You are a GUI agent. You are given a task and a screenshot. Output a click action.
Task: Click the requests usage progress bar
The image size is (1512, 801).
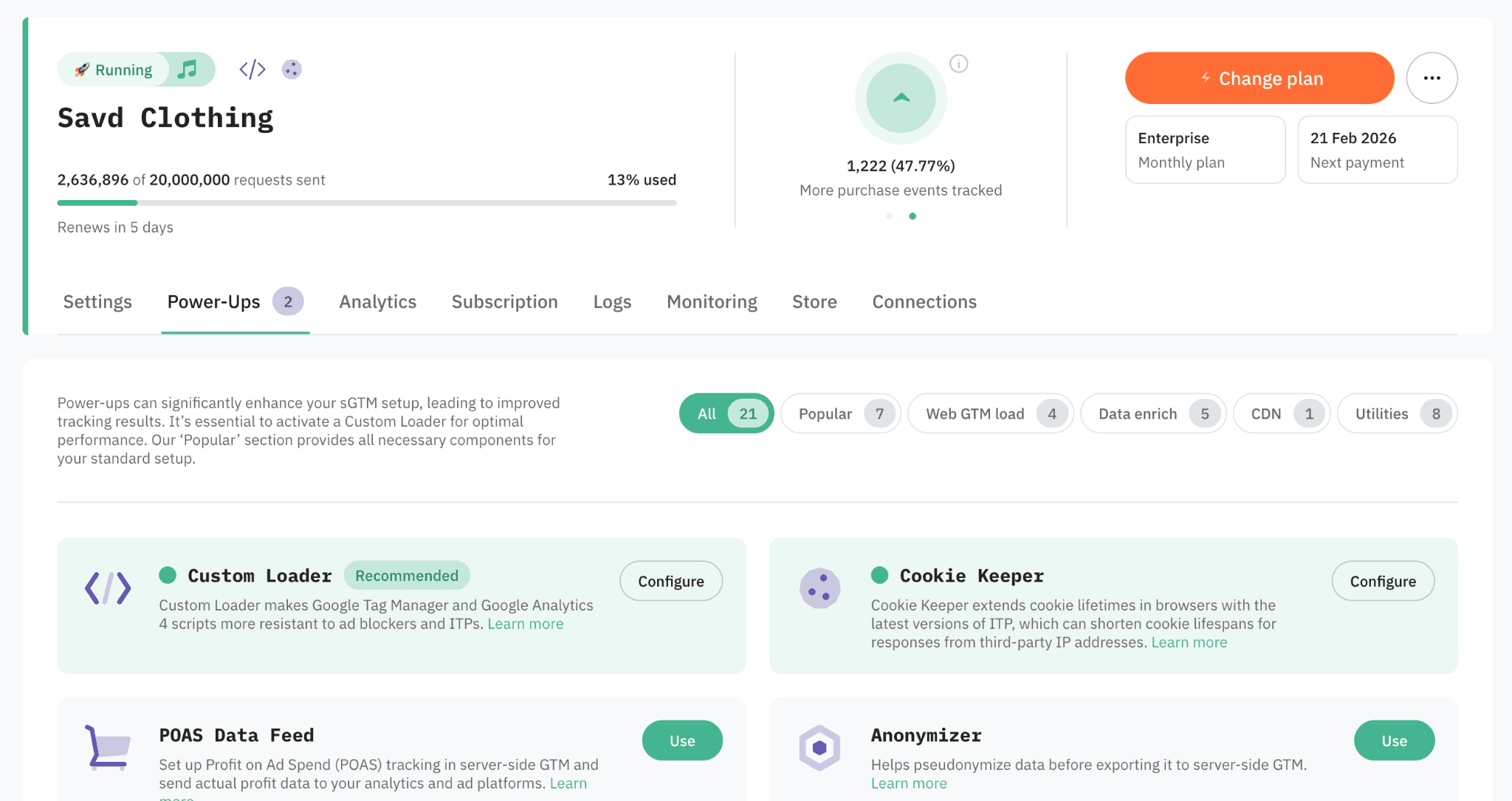point(367,202)
